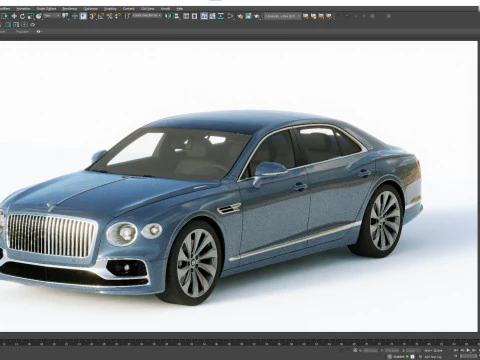
Task: Toggle the Scene Explorer icon
Action: [186, 16]
